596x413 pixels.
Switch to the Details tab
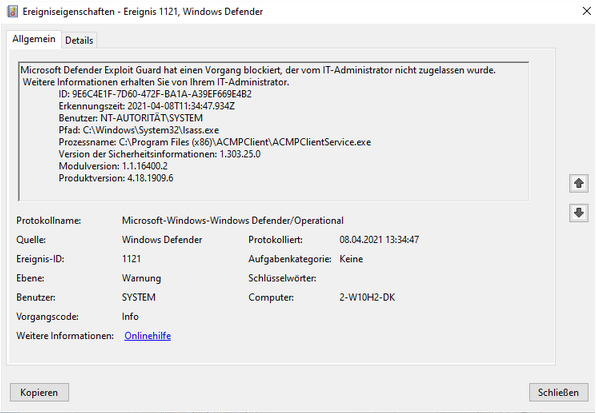[79, 40]
